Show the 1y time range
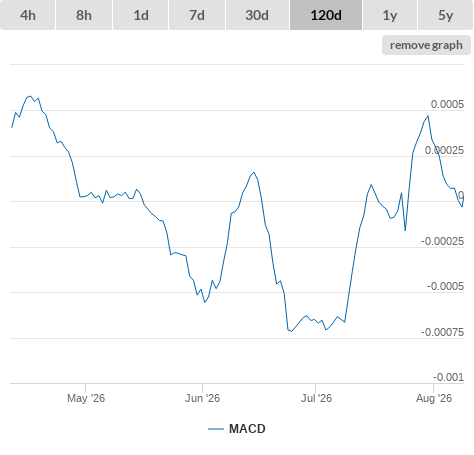 (x=390, y=15)
